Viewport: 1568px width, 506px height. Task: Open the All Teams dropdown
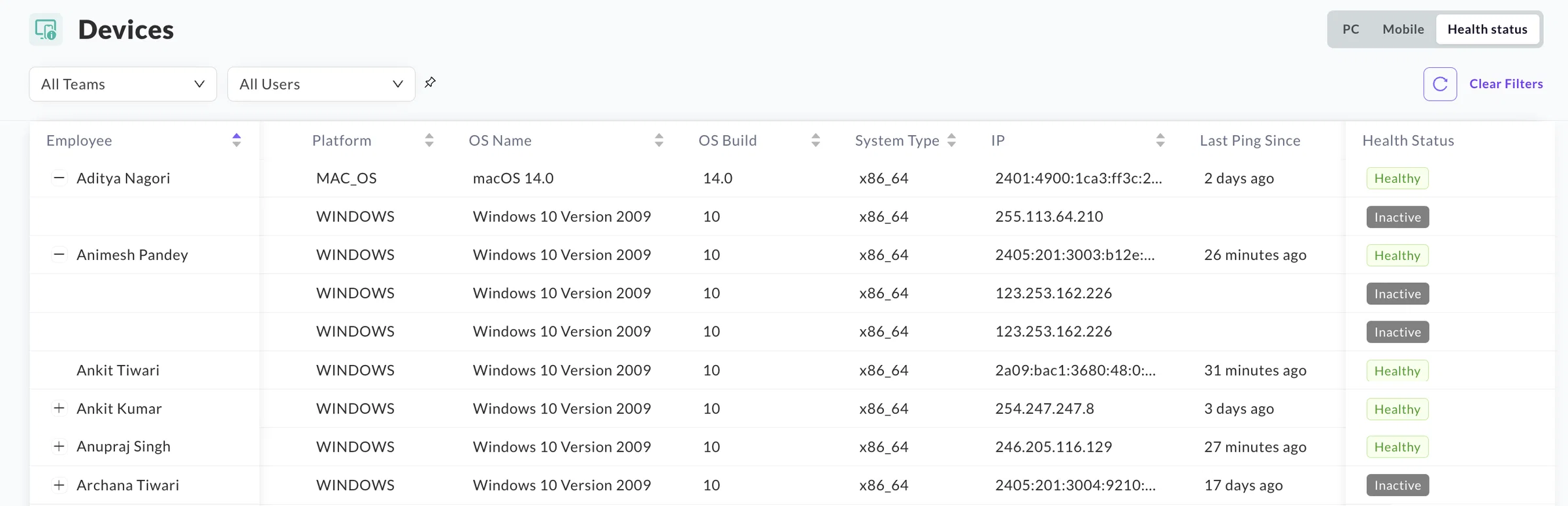click(123, 84)
